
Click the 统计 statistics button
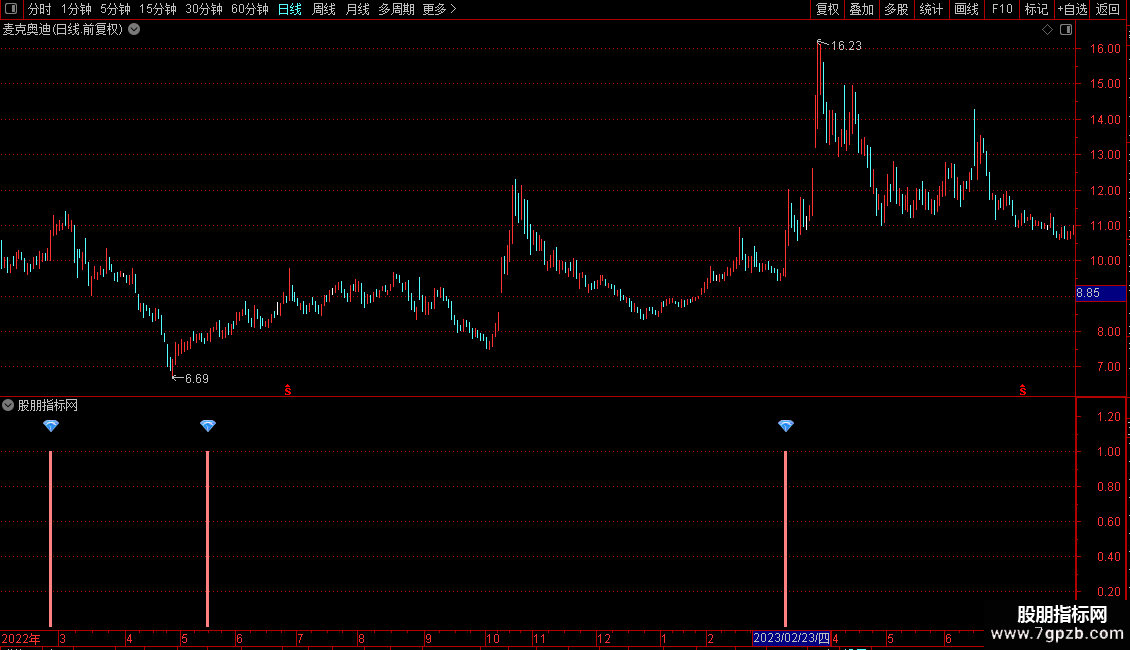tap(930, 9)
